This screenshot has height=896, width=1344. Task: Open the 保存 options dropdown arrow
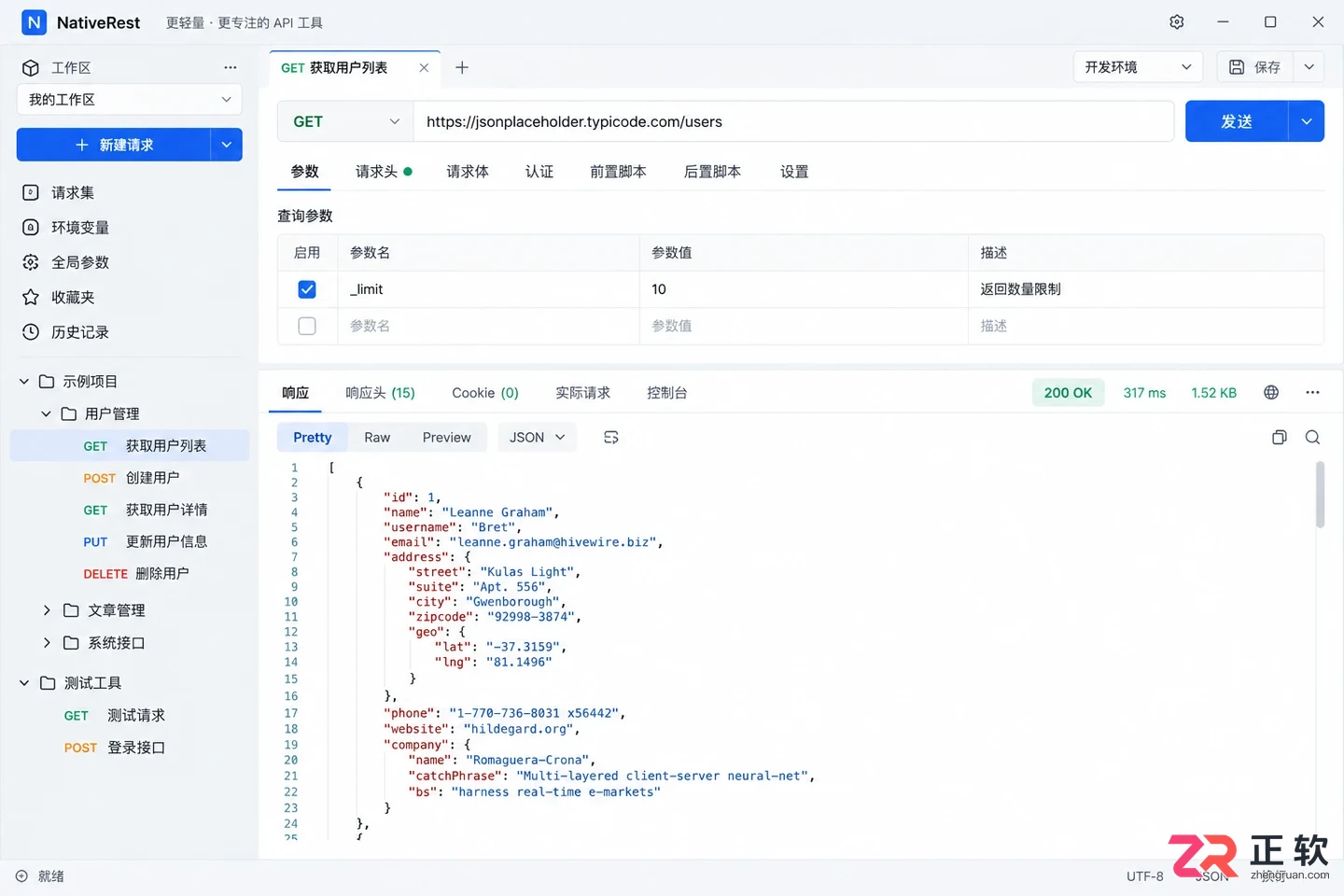[1309, 67]
